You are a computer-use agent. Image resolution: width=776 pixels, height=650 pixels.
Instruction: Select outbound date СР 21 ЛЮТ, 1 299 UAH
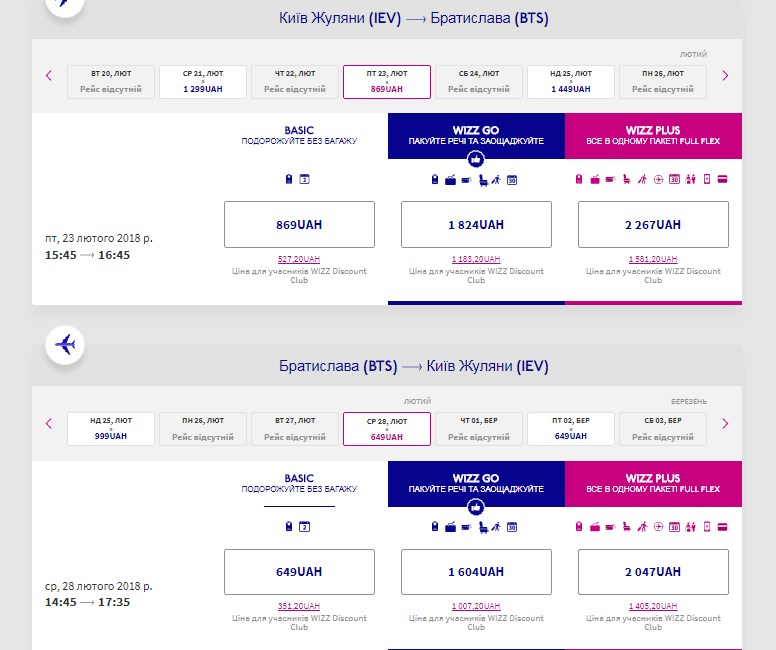(x=202, y=82)
